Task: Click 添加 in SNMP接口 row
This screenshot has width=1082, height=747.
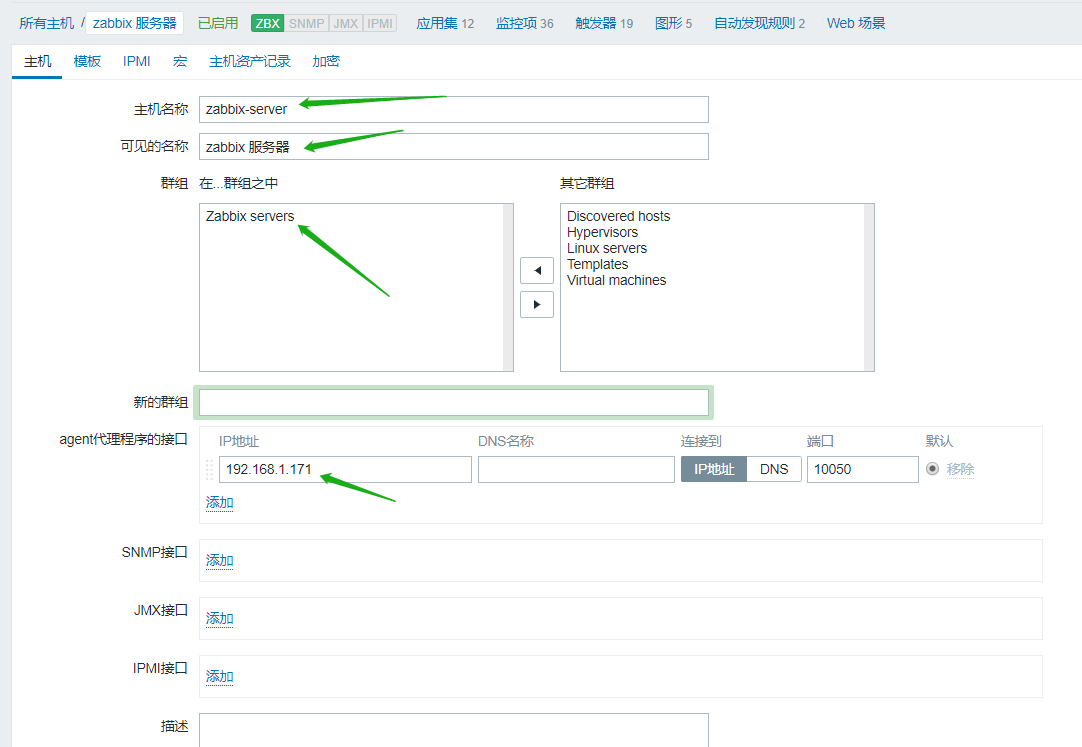Action: [219, 560]
